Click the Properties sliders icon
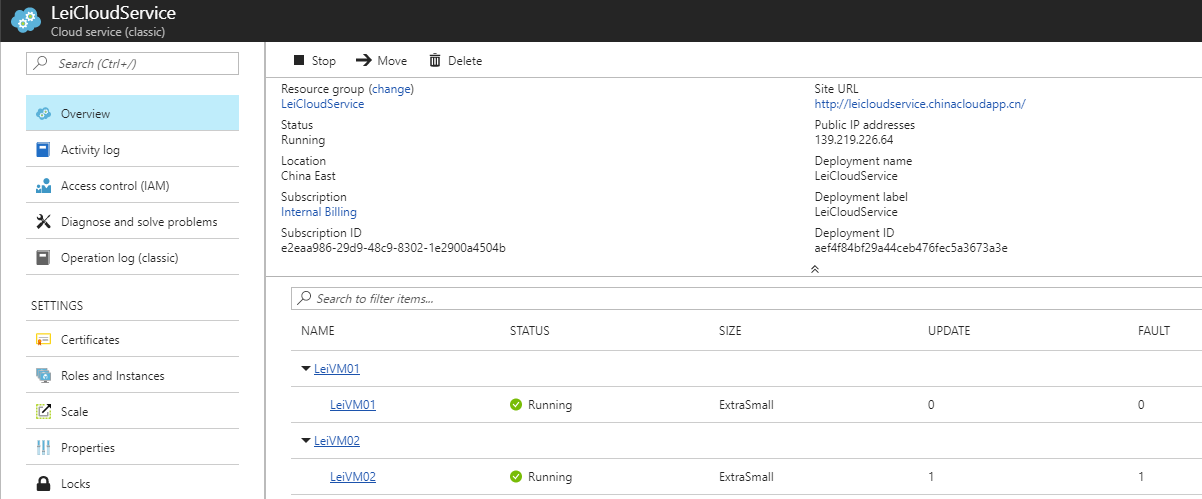Screen dimensions: 1202x499 point(43,448)
